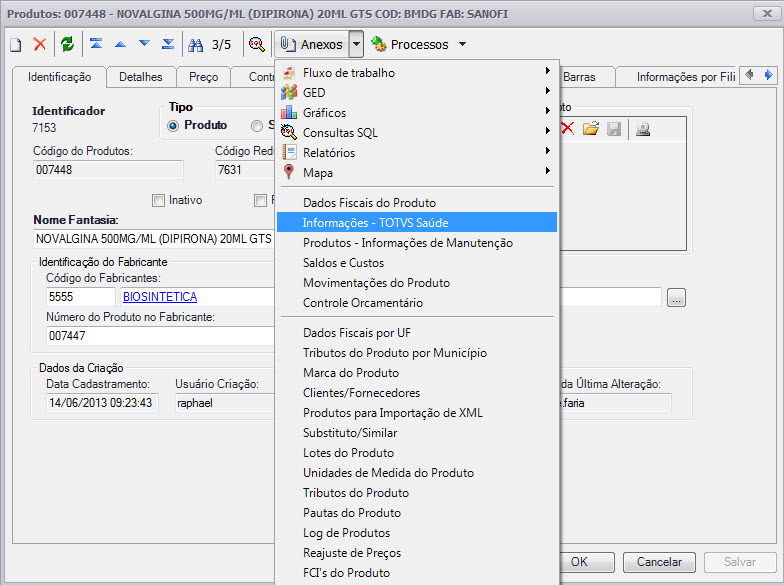Screen dimensions: 784x585
Task: Click the OK button
Action: click(587, 562)
